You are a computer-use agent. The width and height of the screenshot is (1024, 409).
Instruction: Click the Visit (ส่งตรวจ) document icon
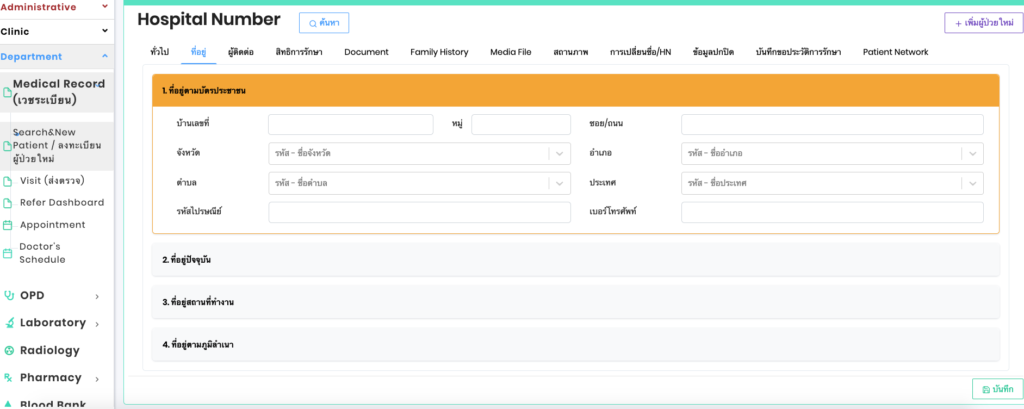(x=9, y=181)
